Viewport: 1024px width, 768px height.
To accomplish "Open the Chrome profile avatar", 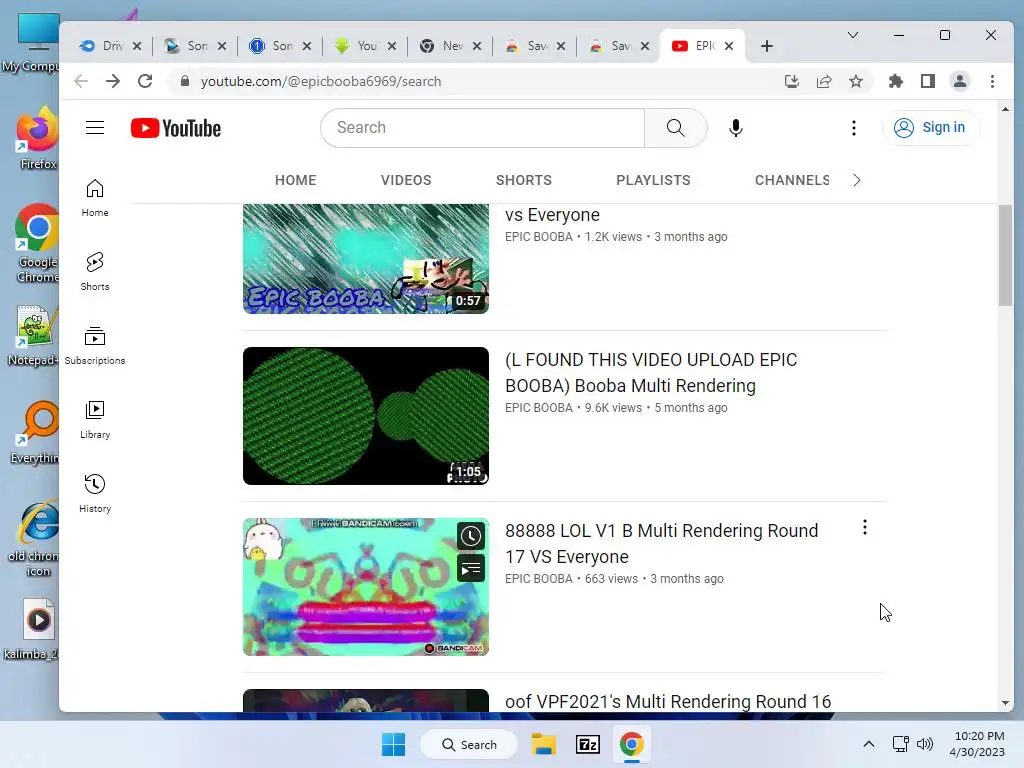I will [x=960, y=81].
